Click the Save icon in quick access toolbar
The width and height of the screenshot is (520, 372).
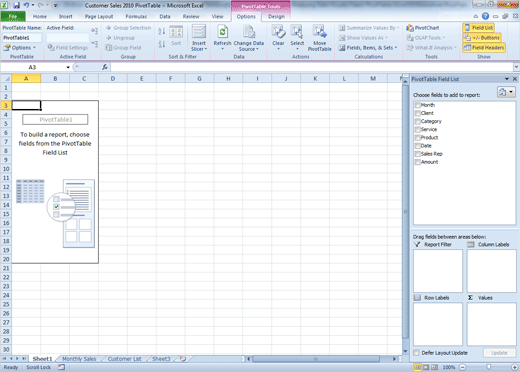(16, 5)
